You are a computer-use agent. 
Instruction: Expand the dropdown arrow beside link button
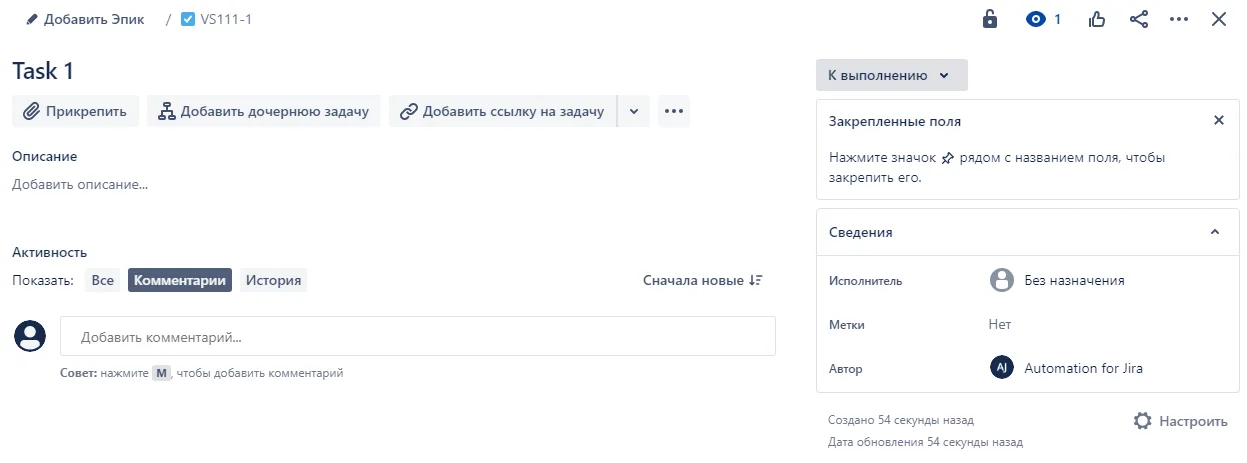pos(634,111)
